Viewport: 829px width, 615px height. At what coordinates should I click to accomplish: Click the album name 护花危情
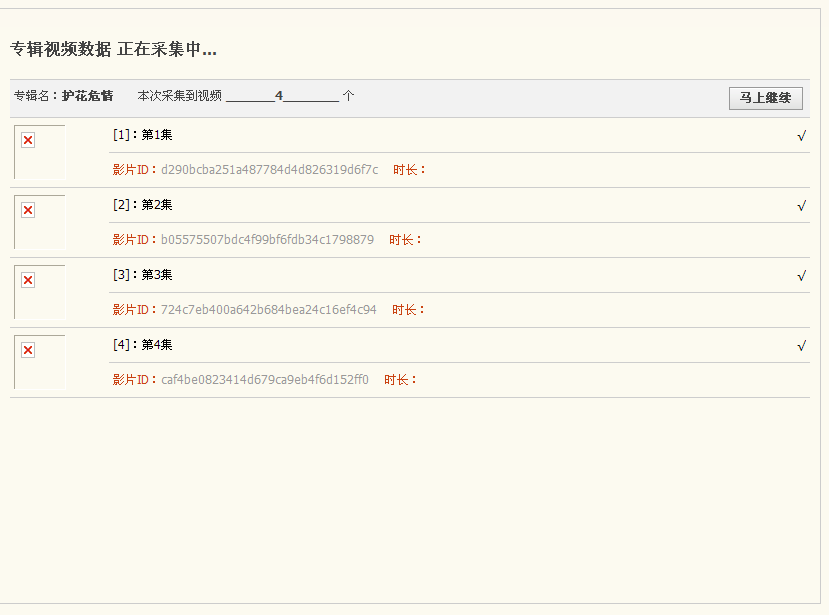coord(87,96)
